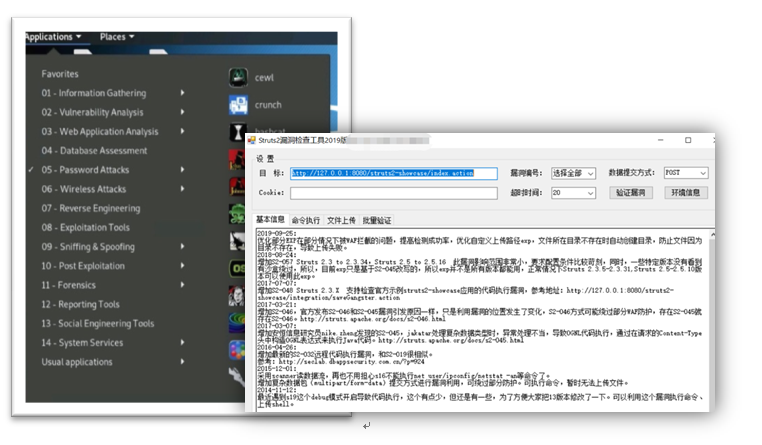Image resolution: width=762 pixels, height=445 pixels.
Task: Click the 设置 group label
Action: coord(265,159)
